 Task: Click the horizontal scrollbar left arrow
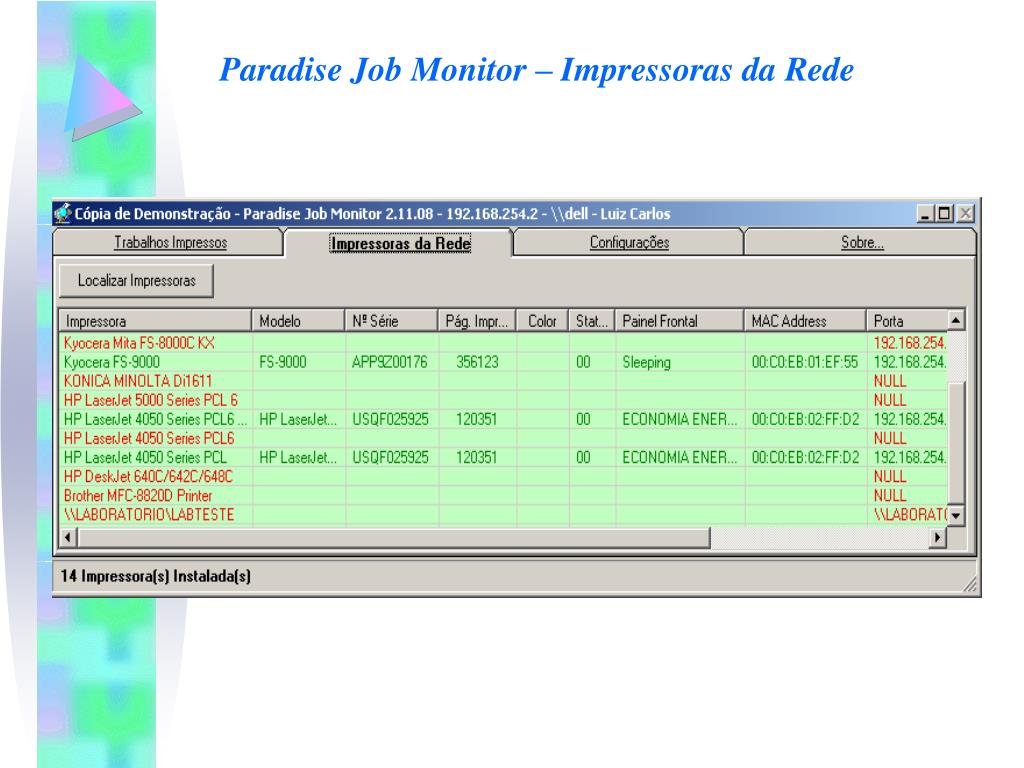pos(68,537)
